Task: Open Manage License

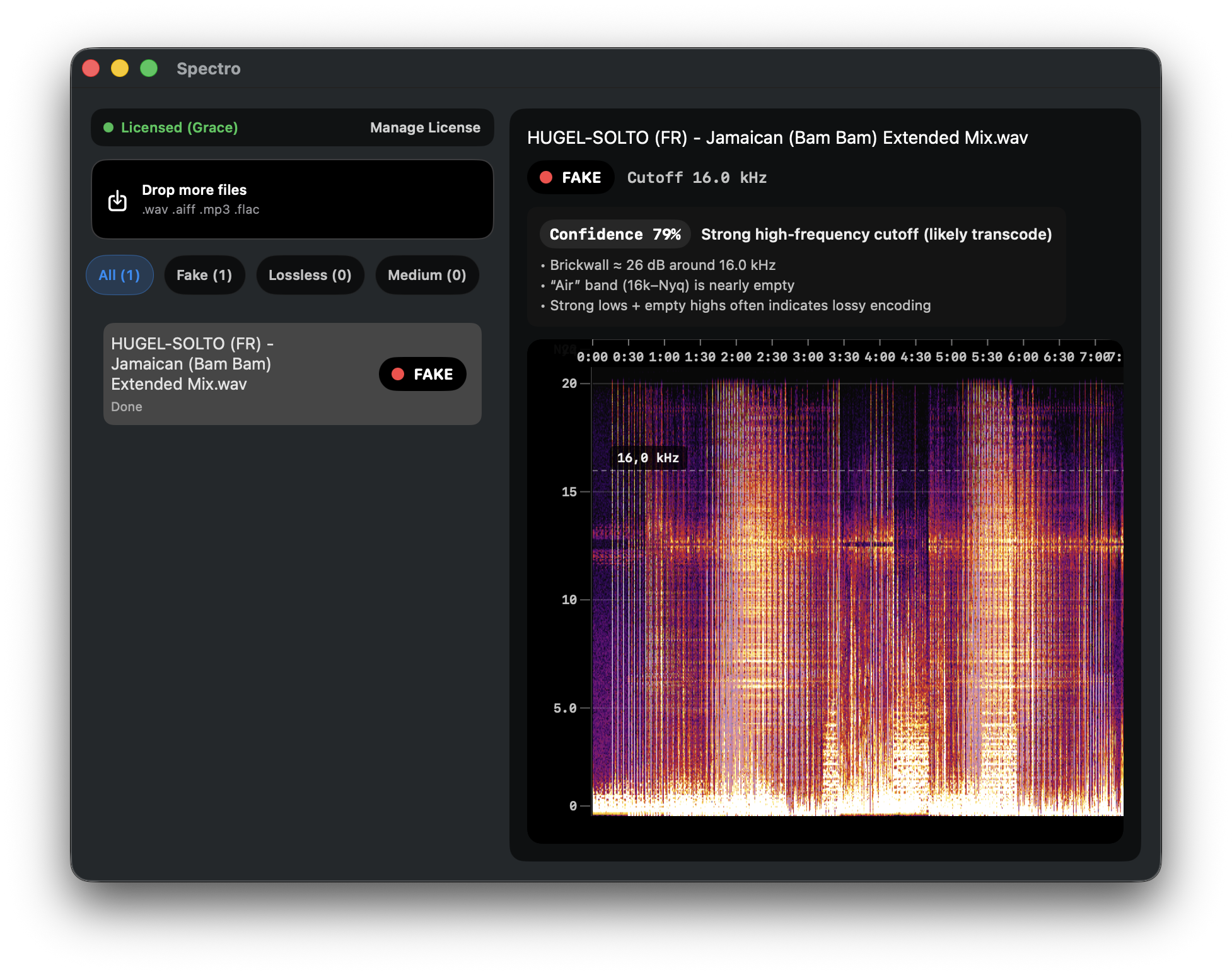Action: tap(425, 127)
